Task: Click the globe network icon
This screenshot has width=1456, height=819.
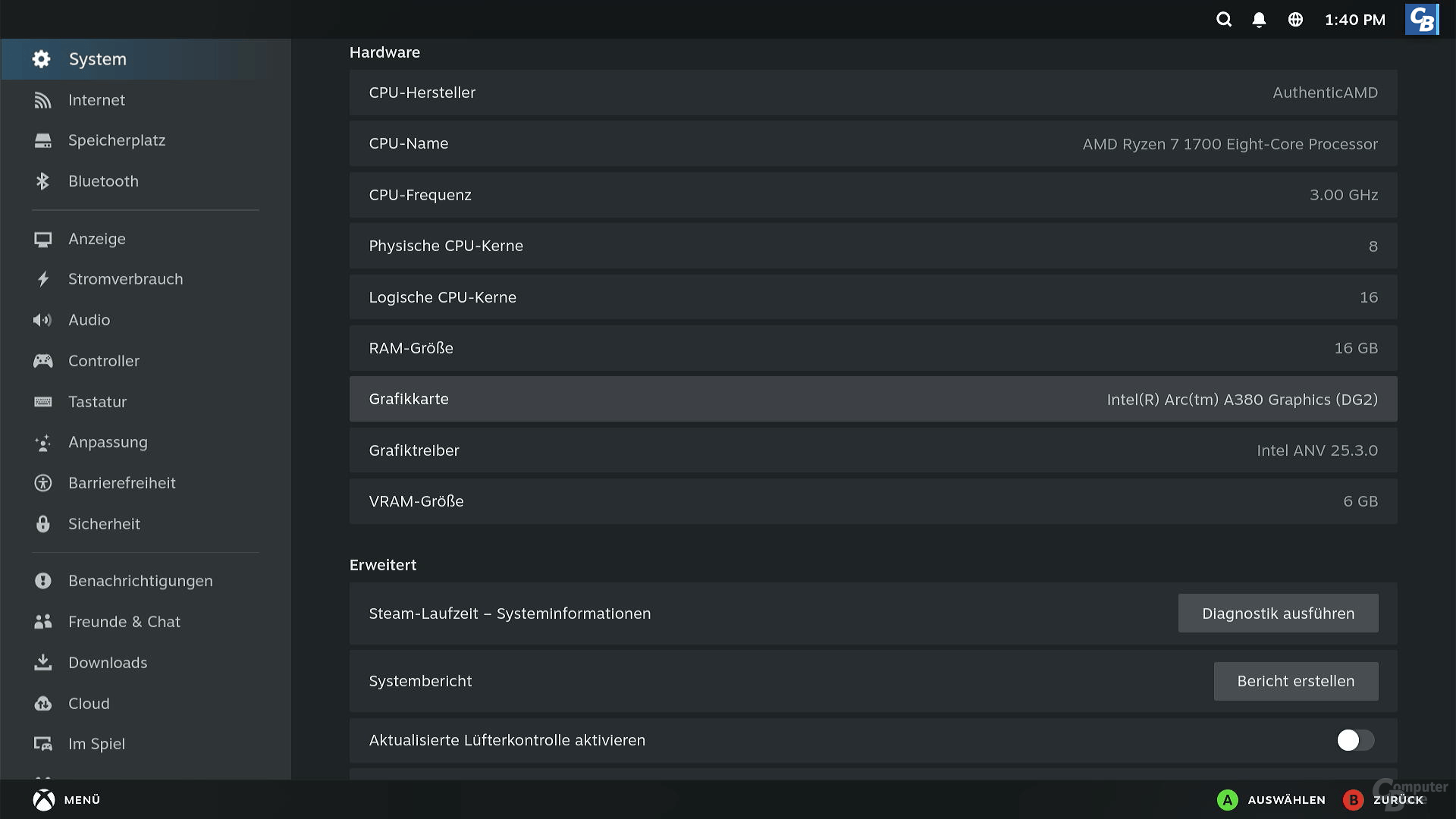Action: [1295, 20]
